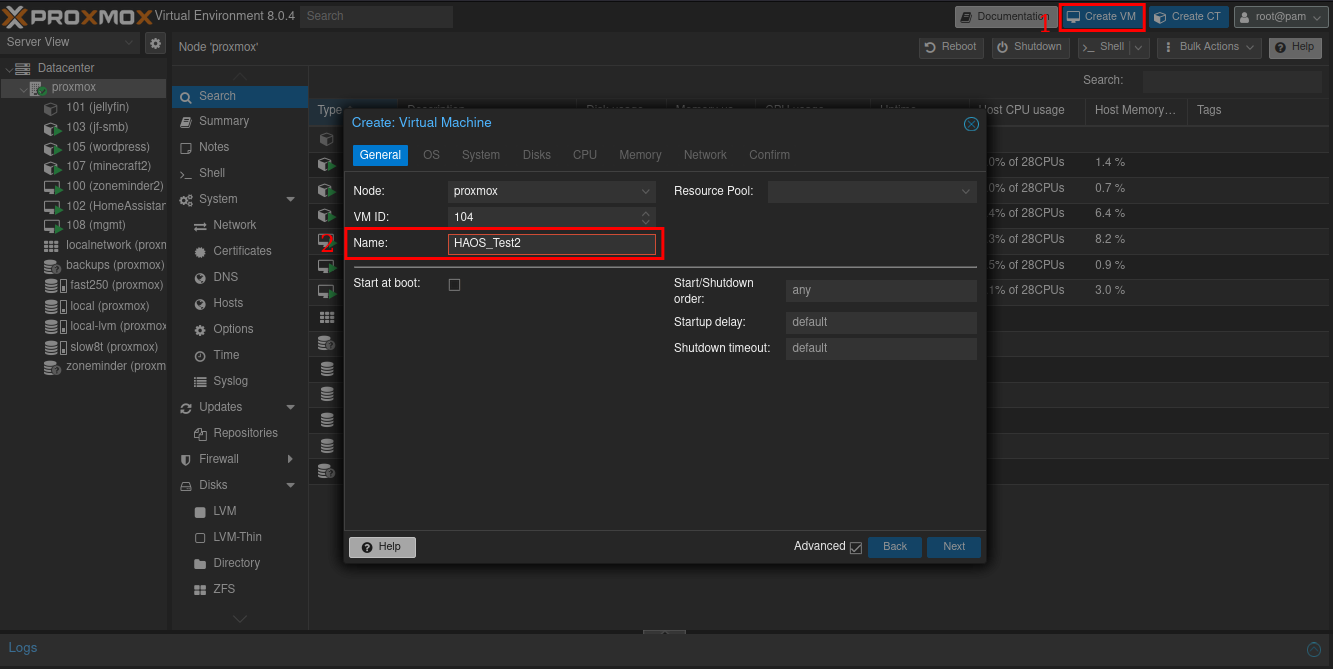Open the Time settings item
Screen dimensions: 1333x669
tap(239, 355)
